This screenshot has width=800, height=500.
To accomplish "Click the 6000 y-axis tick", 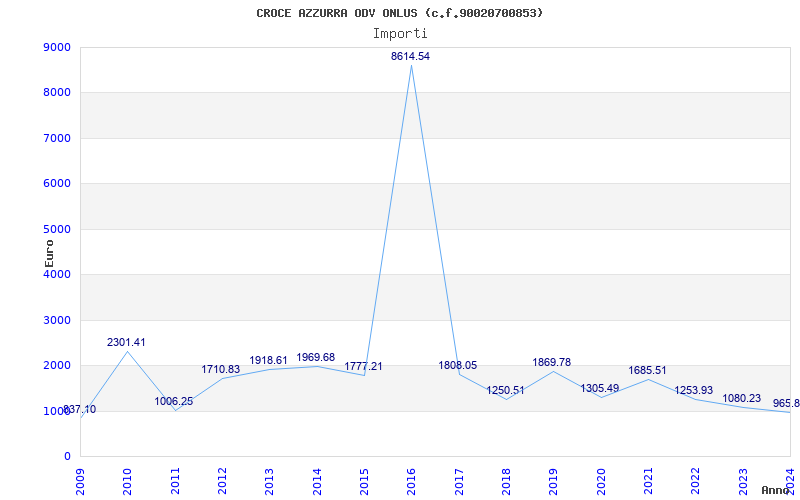I will click(x=57, y=184).
